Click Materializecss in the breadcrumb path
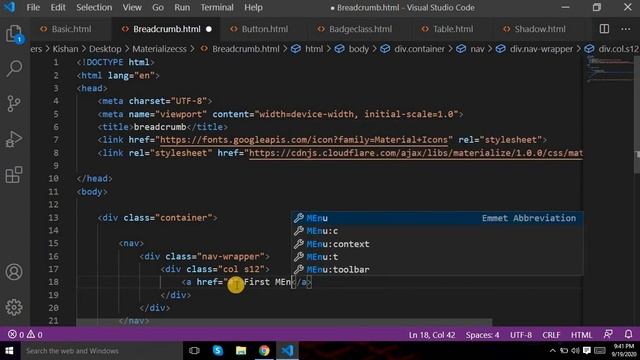Viewport: 640px width, 360px height. point(159,49)
